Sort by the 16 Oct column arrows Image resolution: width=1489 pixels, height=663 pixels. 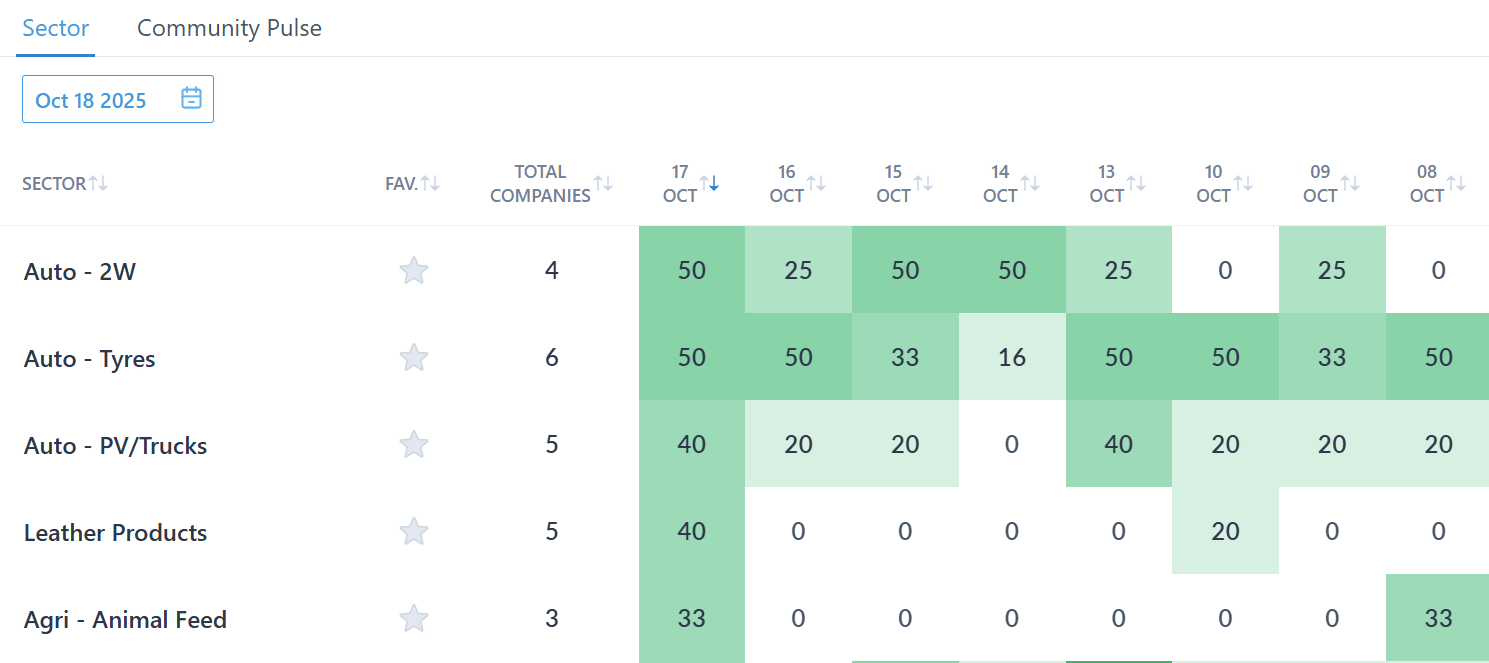(816, 183)
